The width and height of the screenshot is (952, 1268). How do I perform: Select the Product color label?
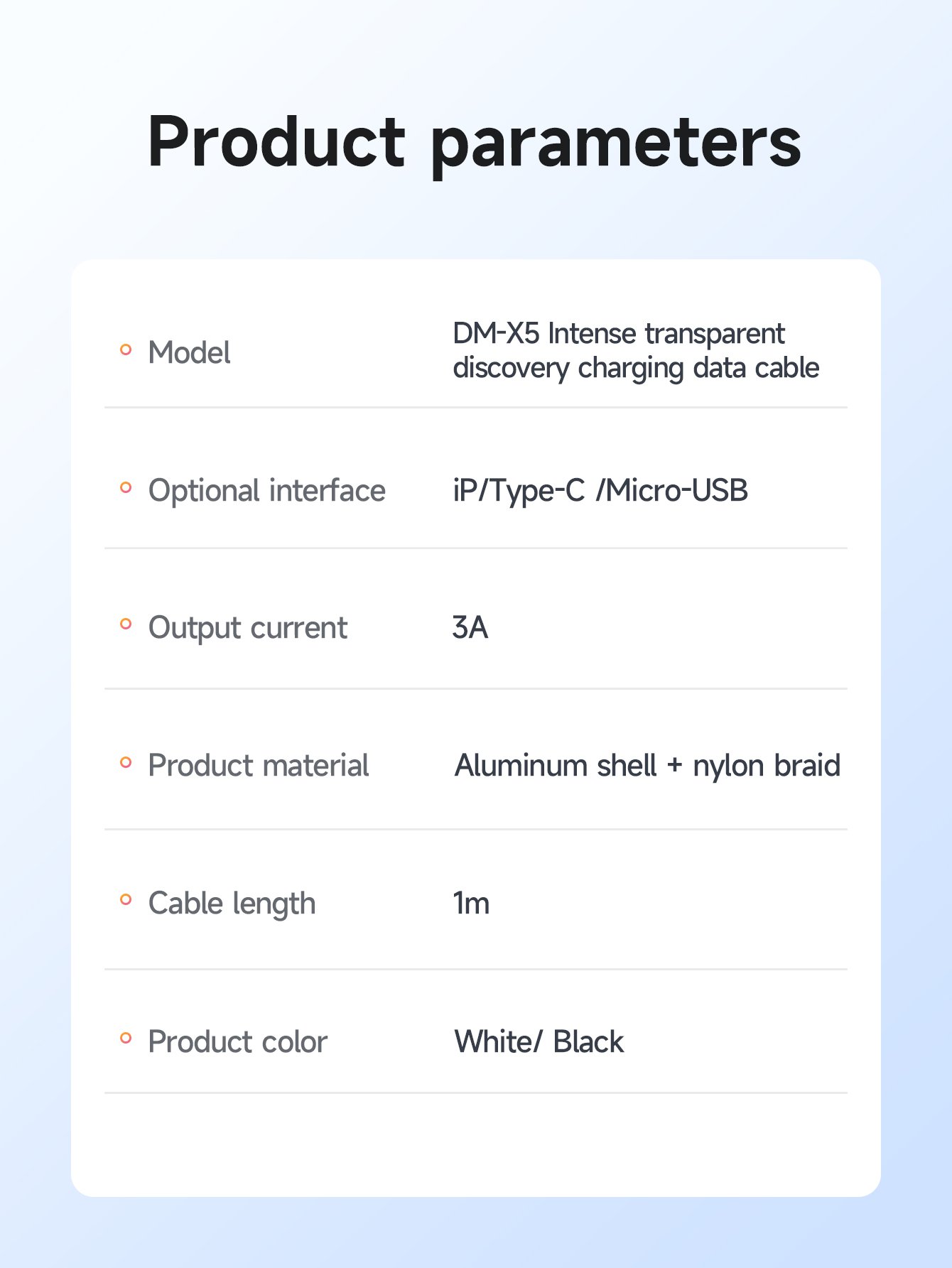click(x=237, y=1042)
